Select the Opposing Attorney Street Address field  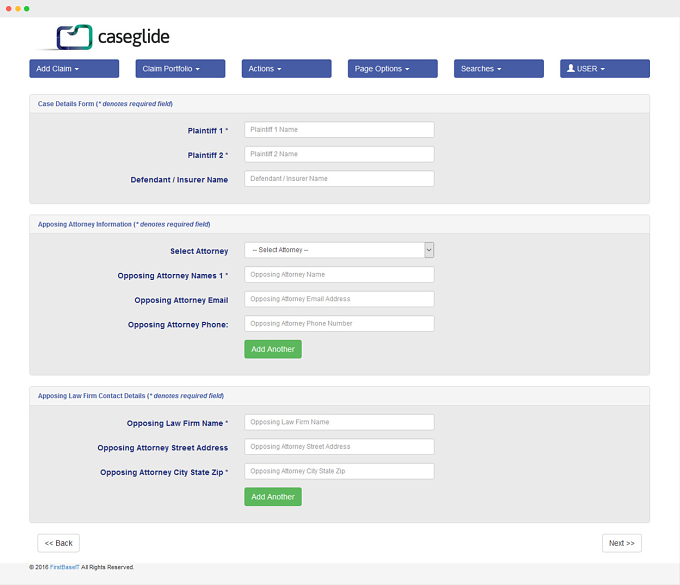click(x=339, y=447)
